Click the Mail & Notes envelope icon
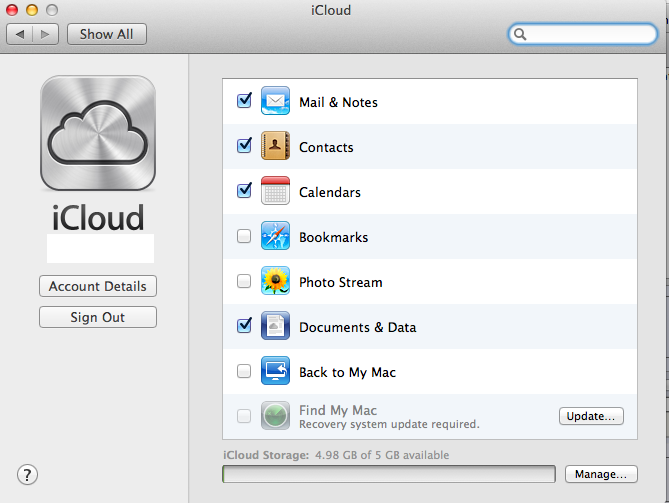This screenshot has height=503, width=669. [x=275, y=101]
